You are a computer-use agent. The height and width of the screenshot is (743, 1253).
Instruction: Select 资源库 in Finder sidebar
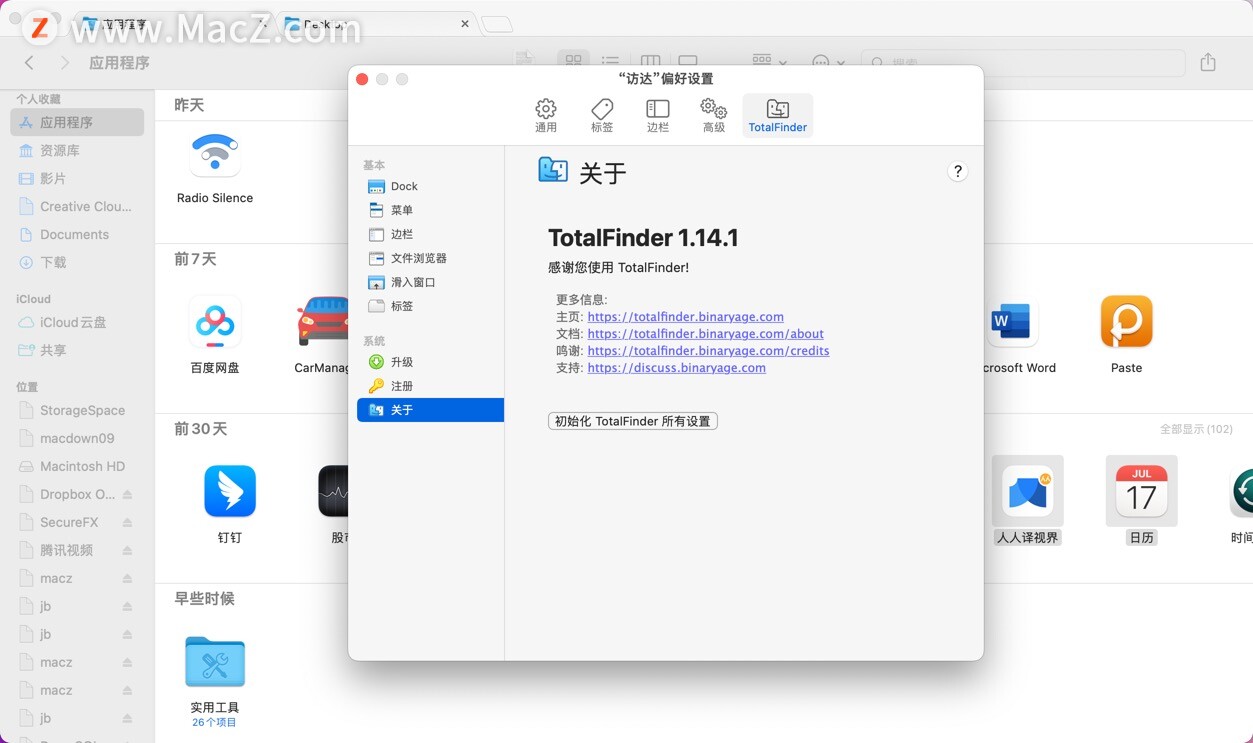point(77,150)
